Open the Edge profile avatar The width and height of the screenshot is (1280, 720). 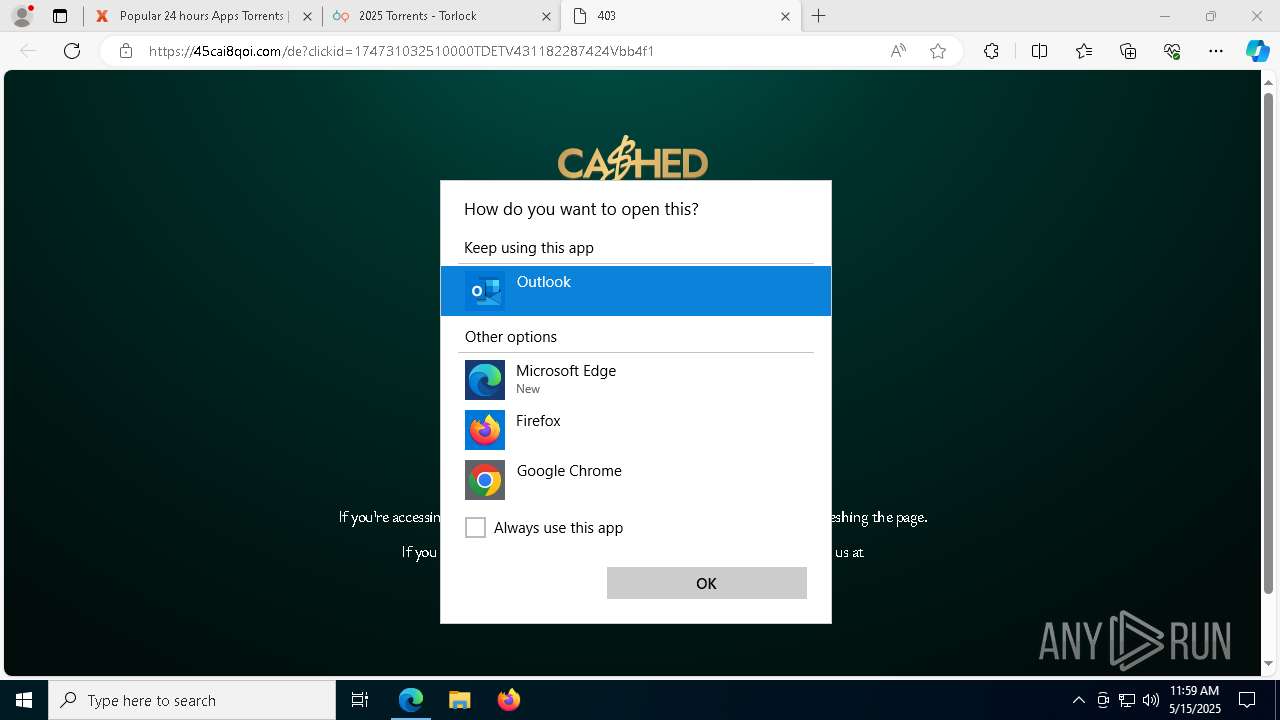tap(22, 16)
